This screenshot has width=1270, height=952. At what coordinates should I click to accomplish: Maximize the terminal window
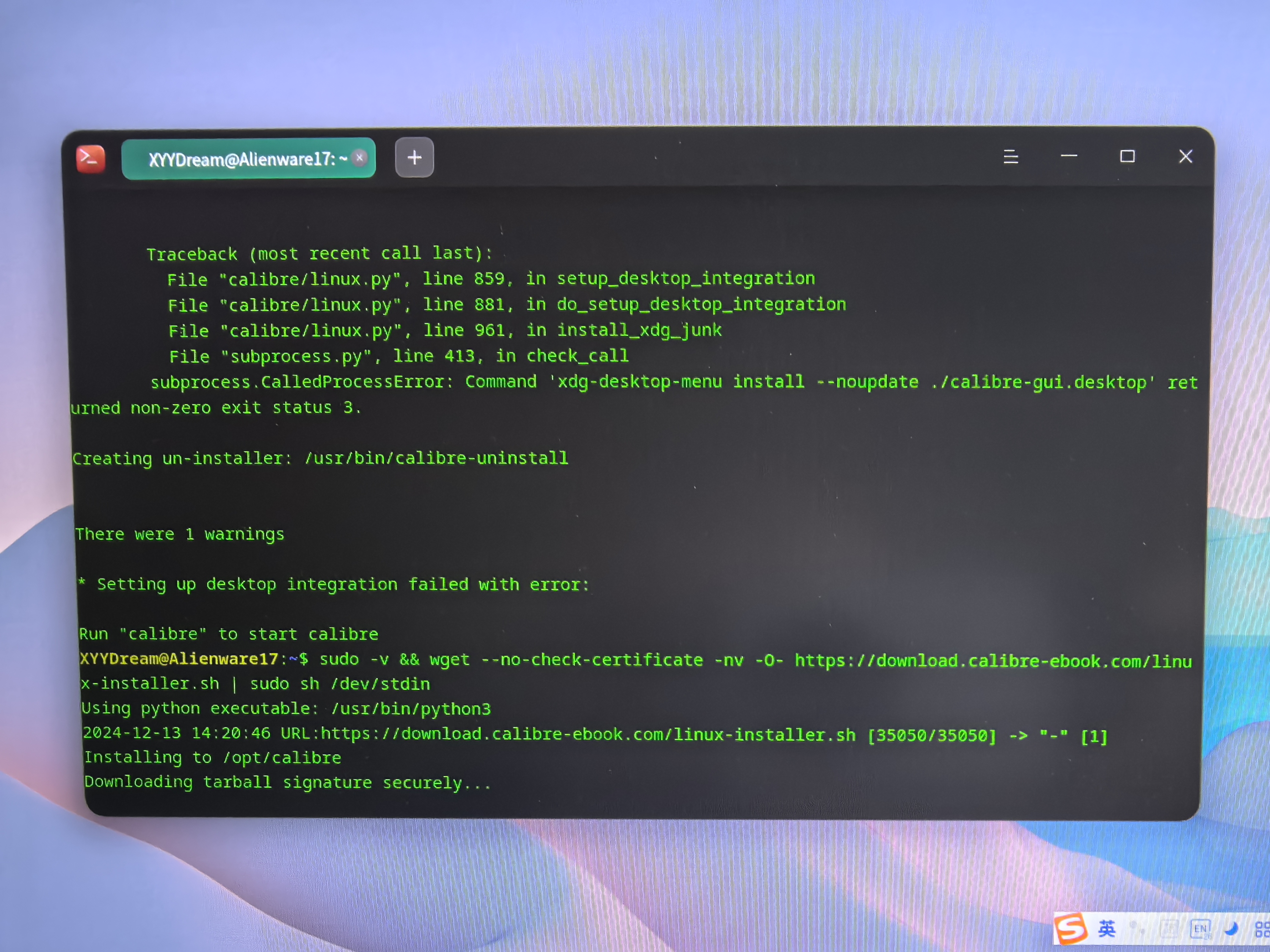[x=1127, y=156]
